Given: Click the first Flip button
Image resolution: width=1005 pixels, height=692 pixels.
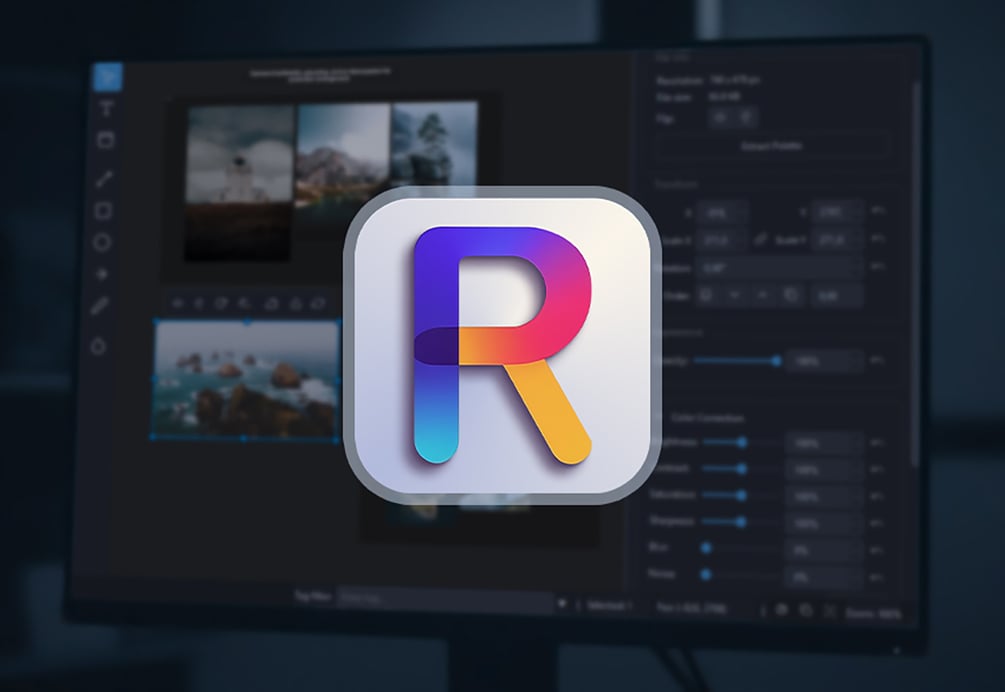Looking at the screenshot, I should tap(721, 118).
